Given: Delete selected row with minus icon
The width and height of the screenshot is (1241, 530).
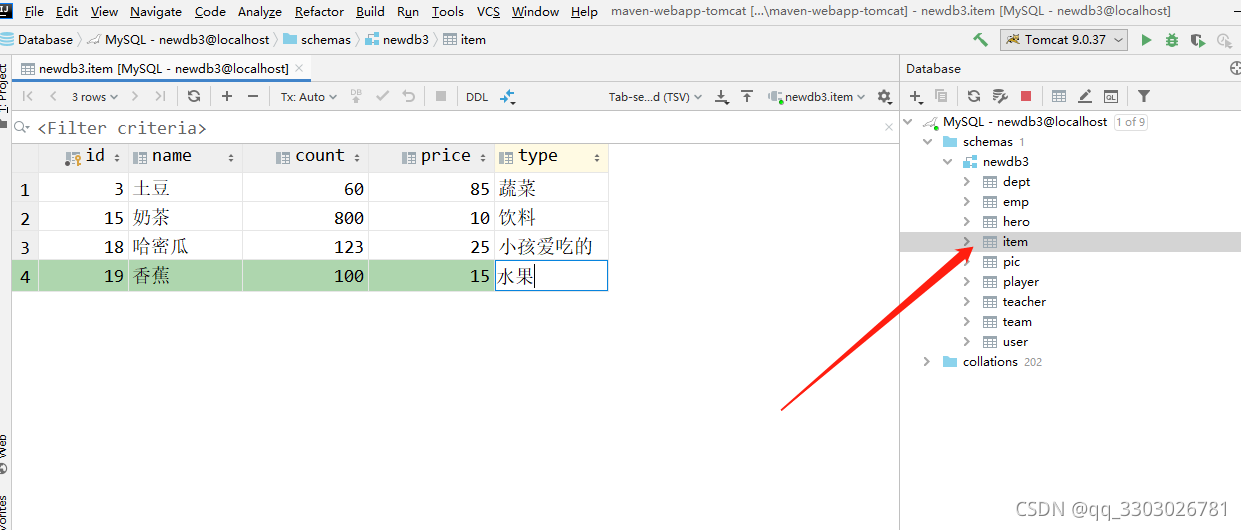Looking at the screenshot, I should coord(253,96).
